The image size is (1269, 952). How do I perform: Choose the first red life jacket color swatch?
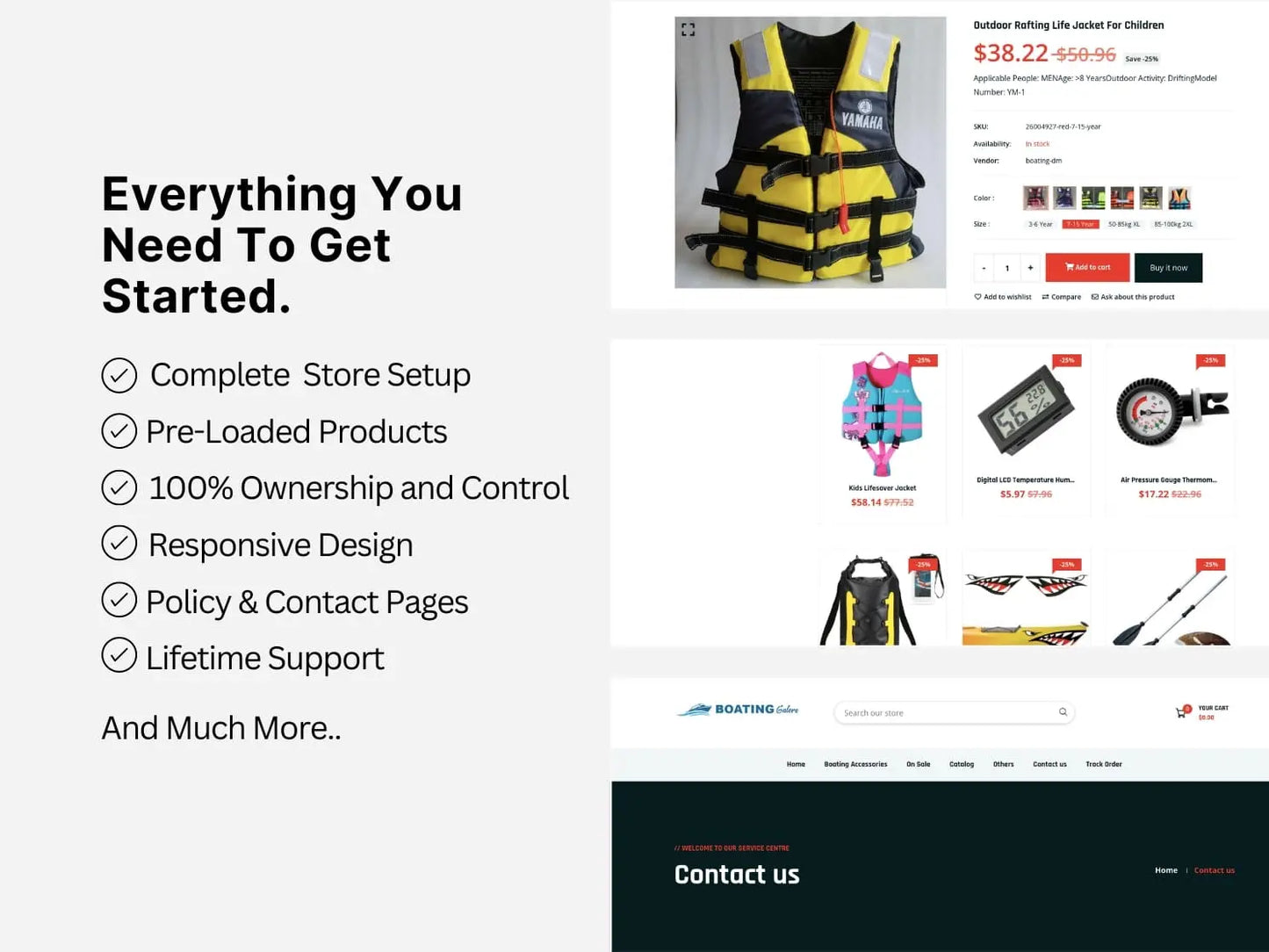pos(1035,198)
